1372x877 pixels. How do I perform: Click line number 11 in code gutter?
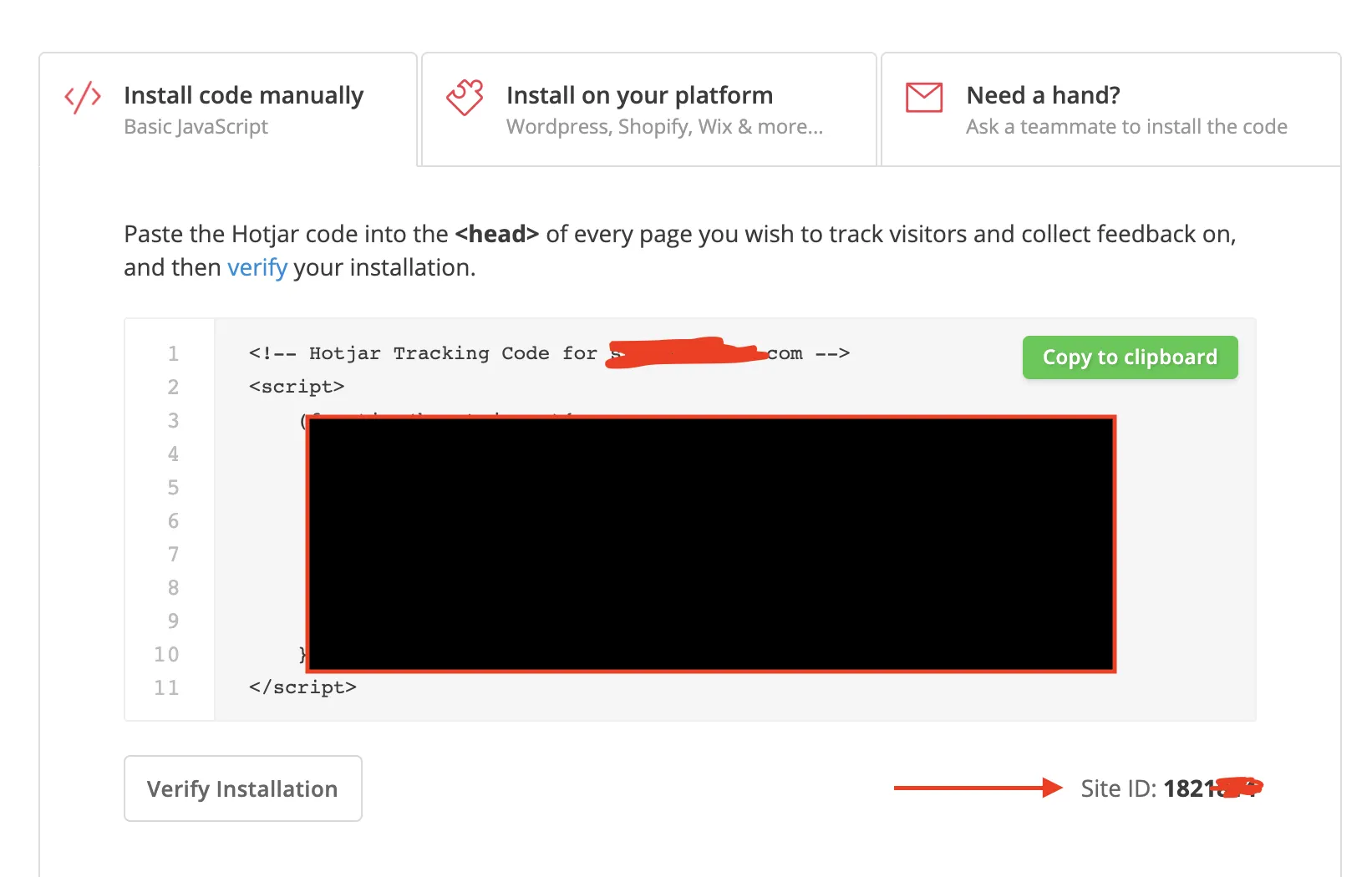pos(166,687)
